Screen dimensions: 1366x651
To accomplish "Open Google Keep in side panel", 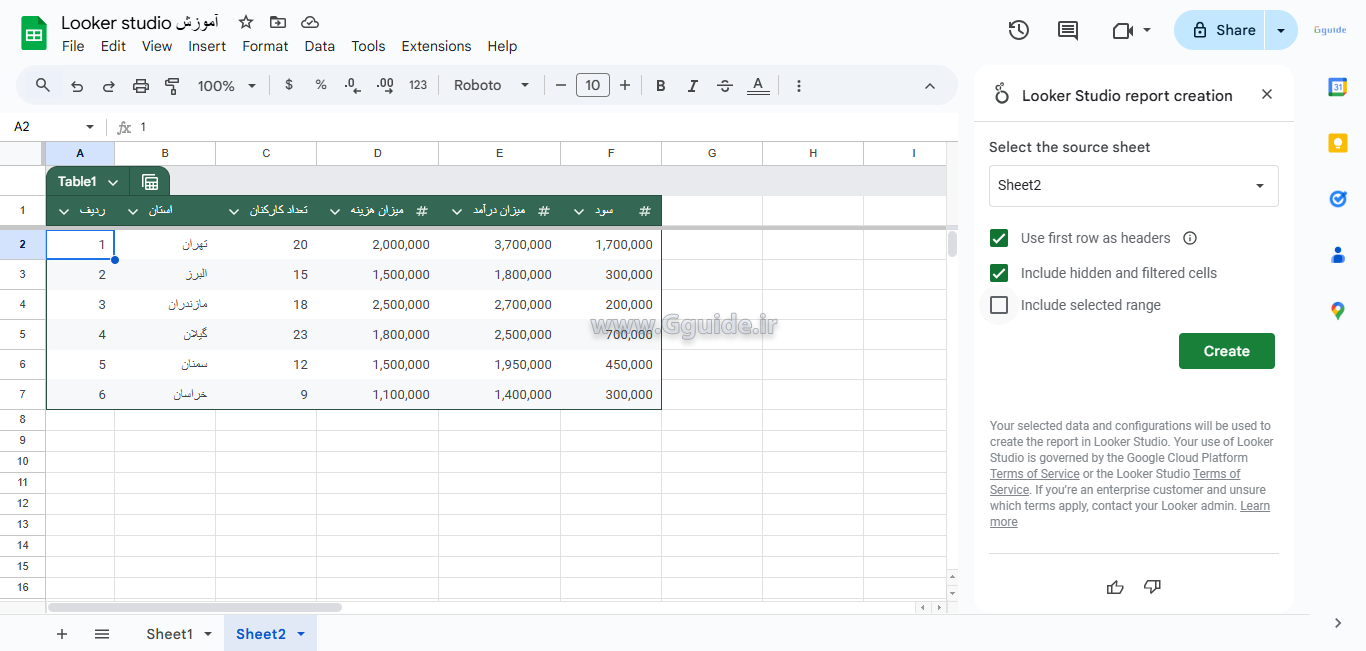I will (x=1337, y=143).
